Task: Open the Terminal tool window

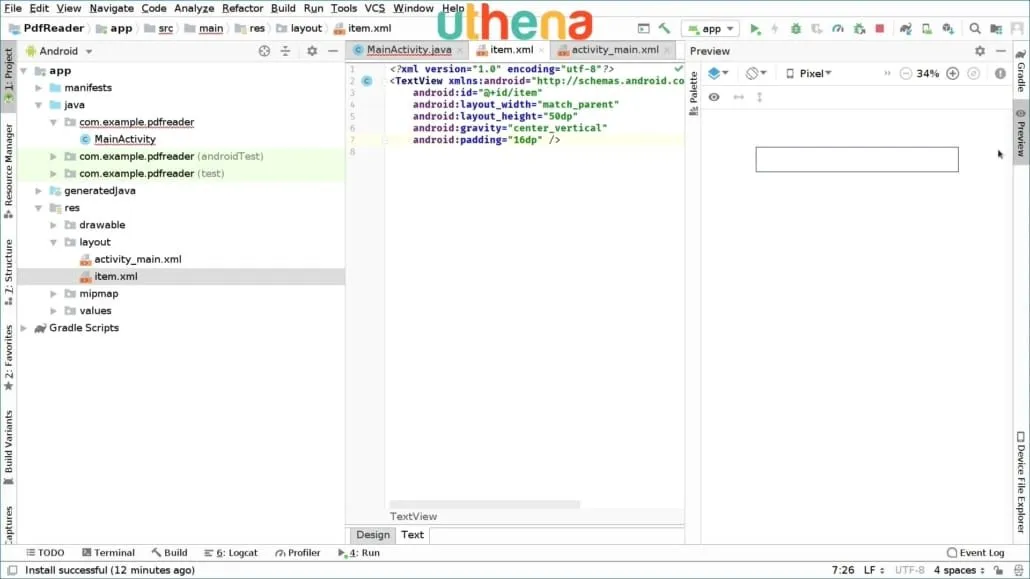Action: (x=108, y=553)
